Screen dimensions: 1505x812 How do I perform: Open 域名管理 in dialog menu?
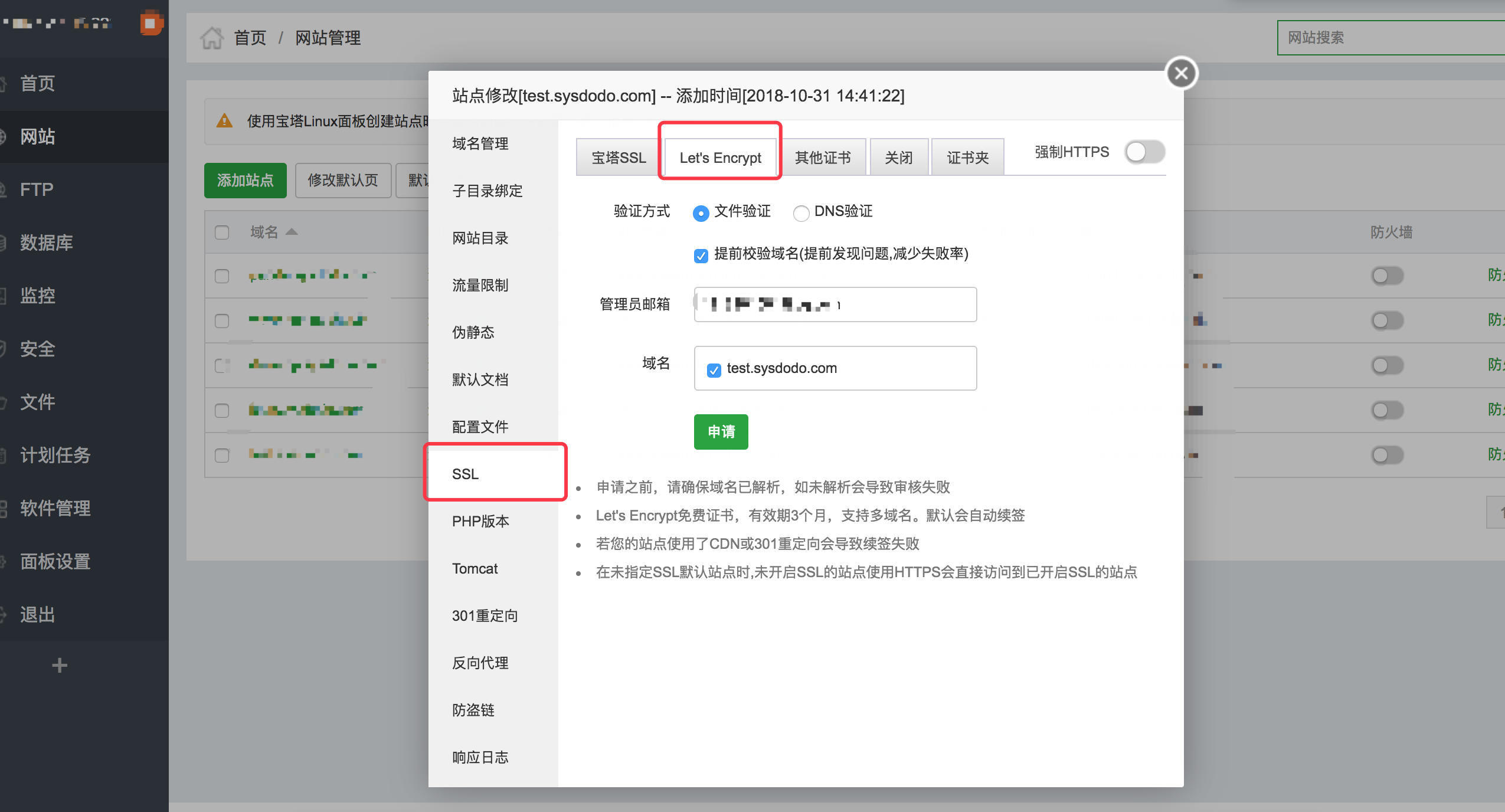[493, 143]
